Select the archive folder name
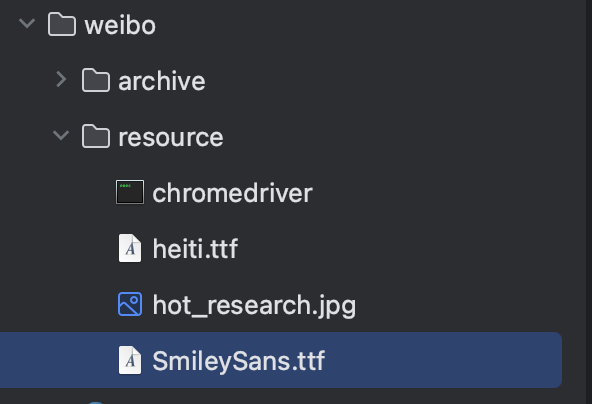 click(162, 81)
